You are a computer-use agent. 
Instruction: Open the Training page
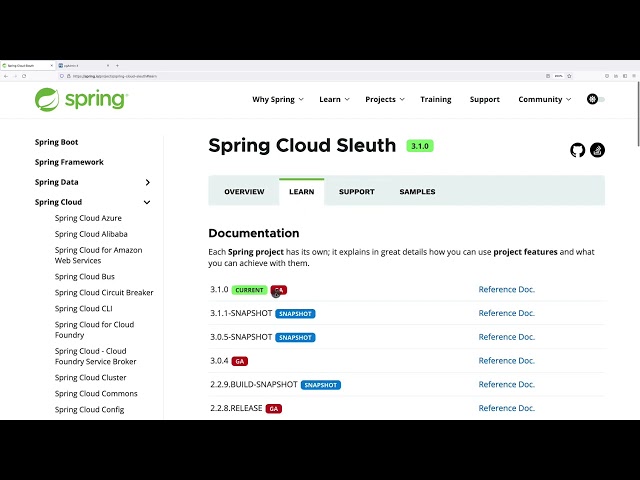click(x=436, y=100)
